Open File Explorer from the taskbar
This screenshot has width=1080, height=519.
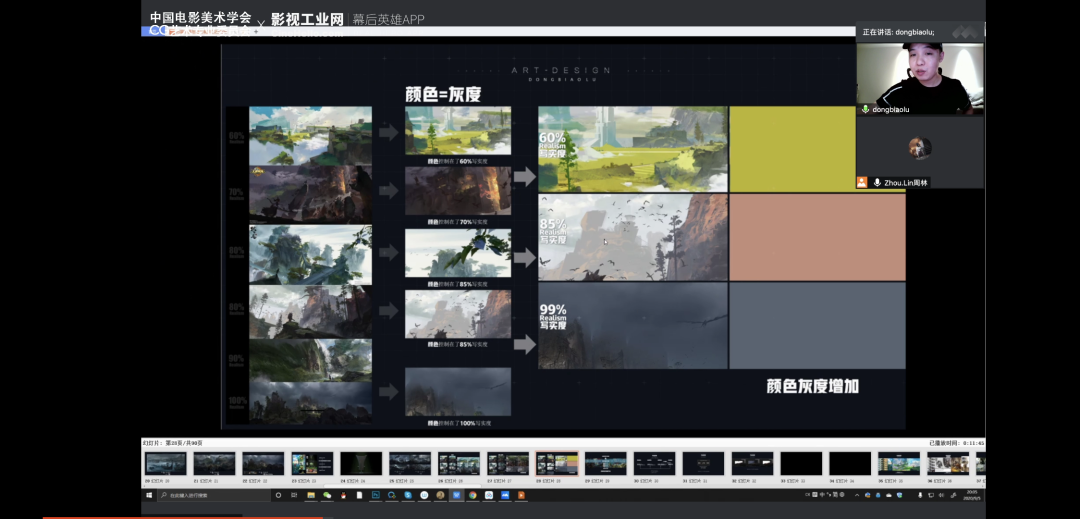pos(311,495)
